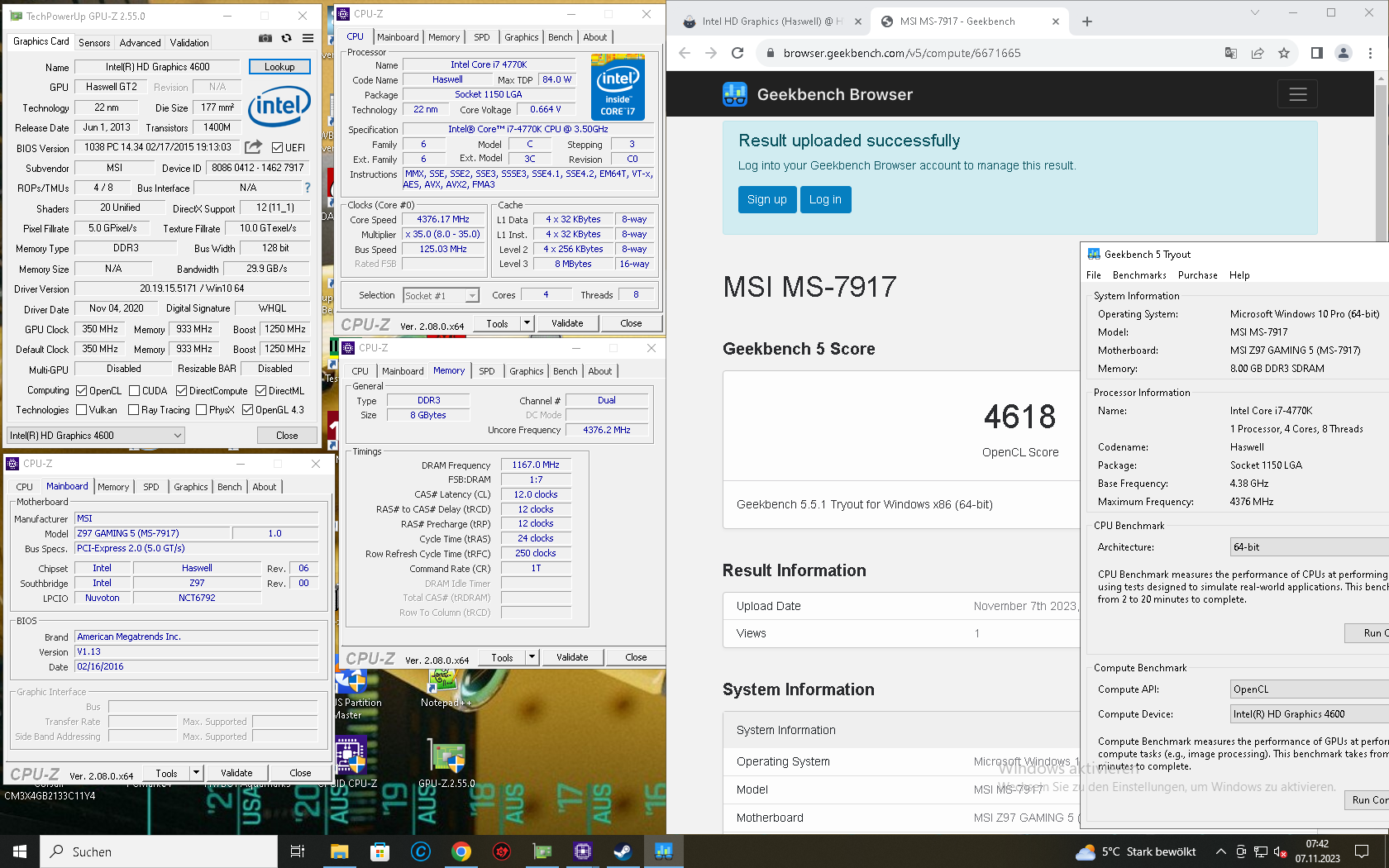Go back in Chrome browser
1389x868 pixels.
[684, 53]
